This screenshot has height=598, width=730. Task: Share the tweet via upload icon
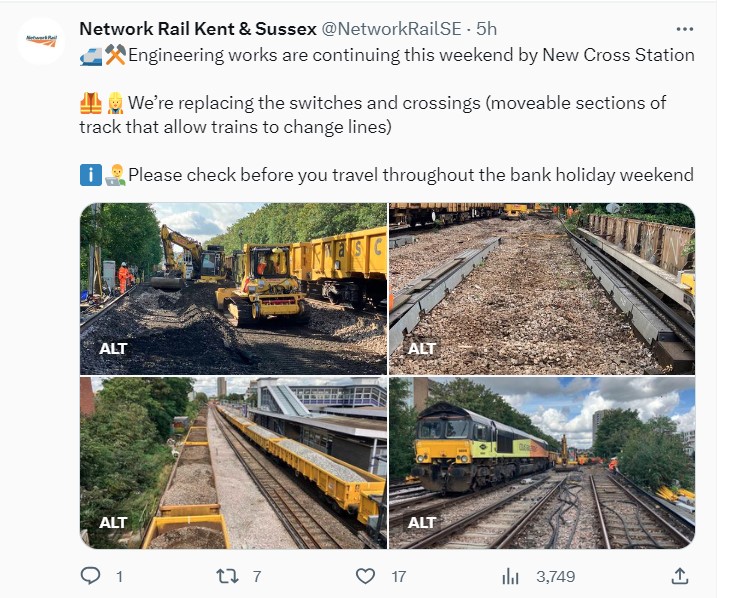[x=679, y=576]
